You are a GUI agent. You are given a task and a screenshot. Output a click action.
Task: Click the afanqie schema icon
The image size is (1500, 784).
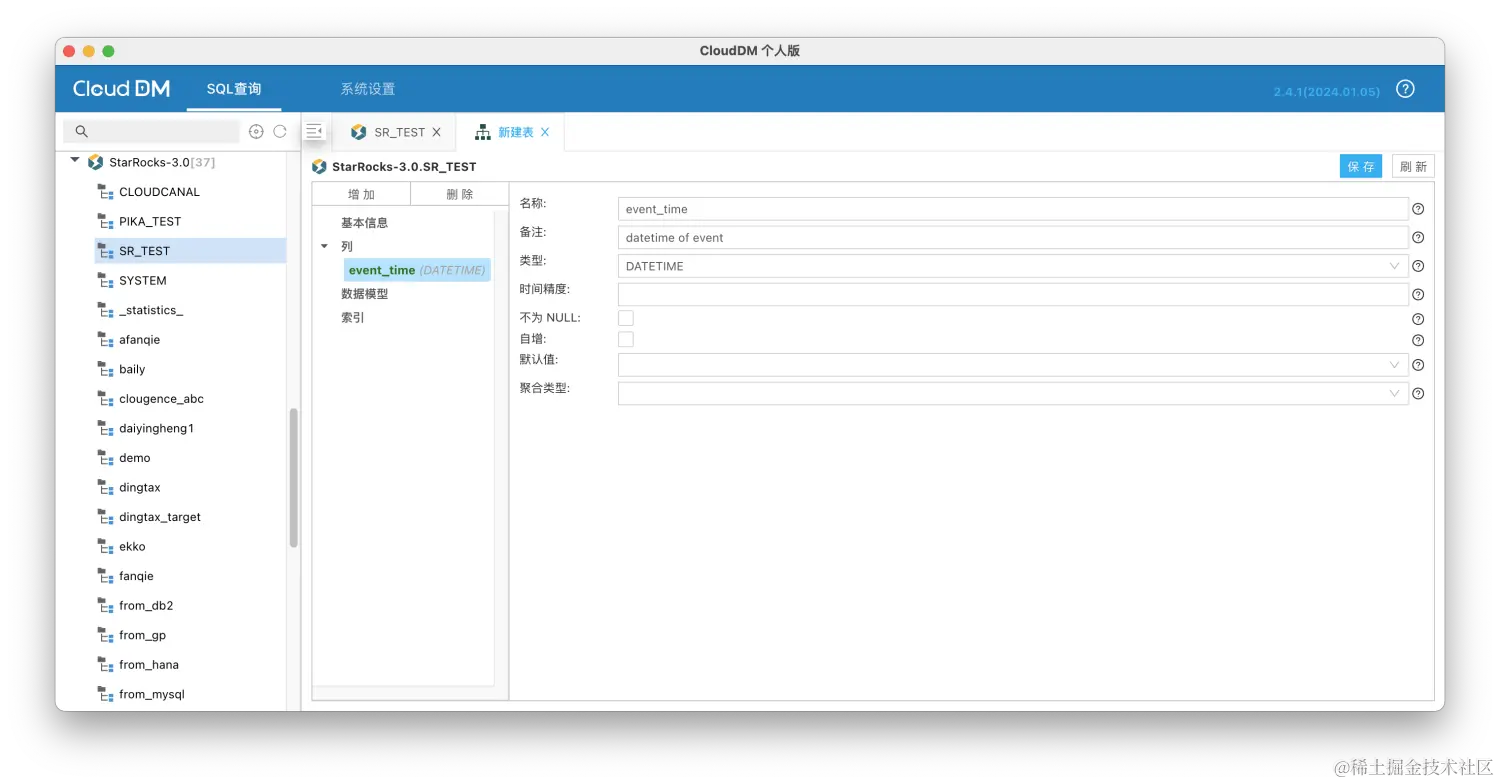point(105,340)
